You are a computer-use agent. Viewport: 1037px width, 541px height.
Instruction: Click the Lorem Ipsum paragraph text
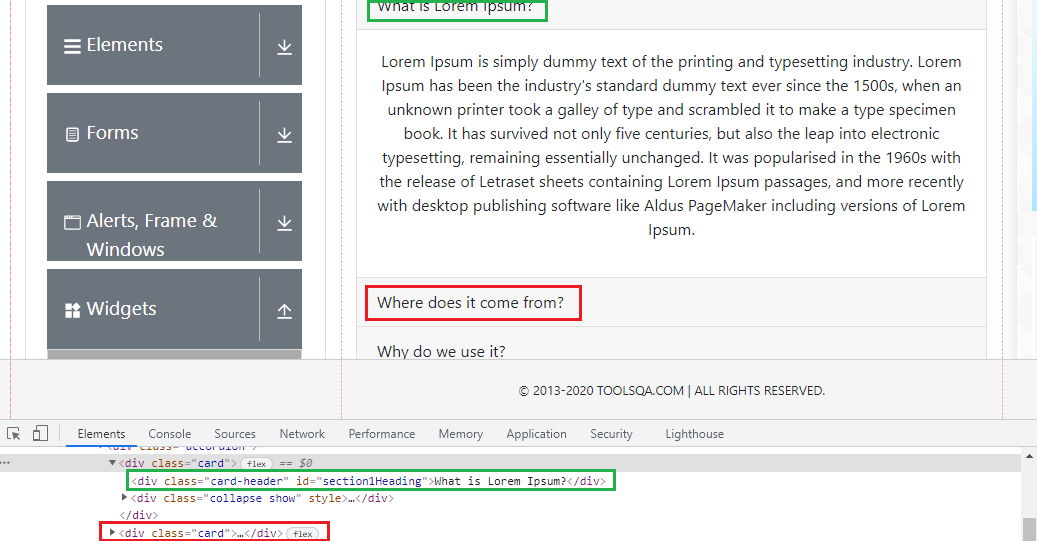point(671,146)
